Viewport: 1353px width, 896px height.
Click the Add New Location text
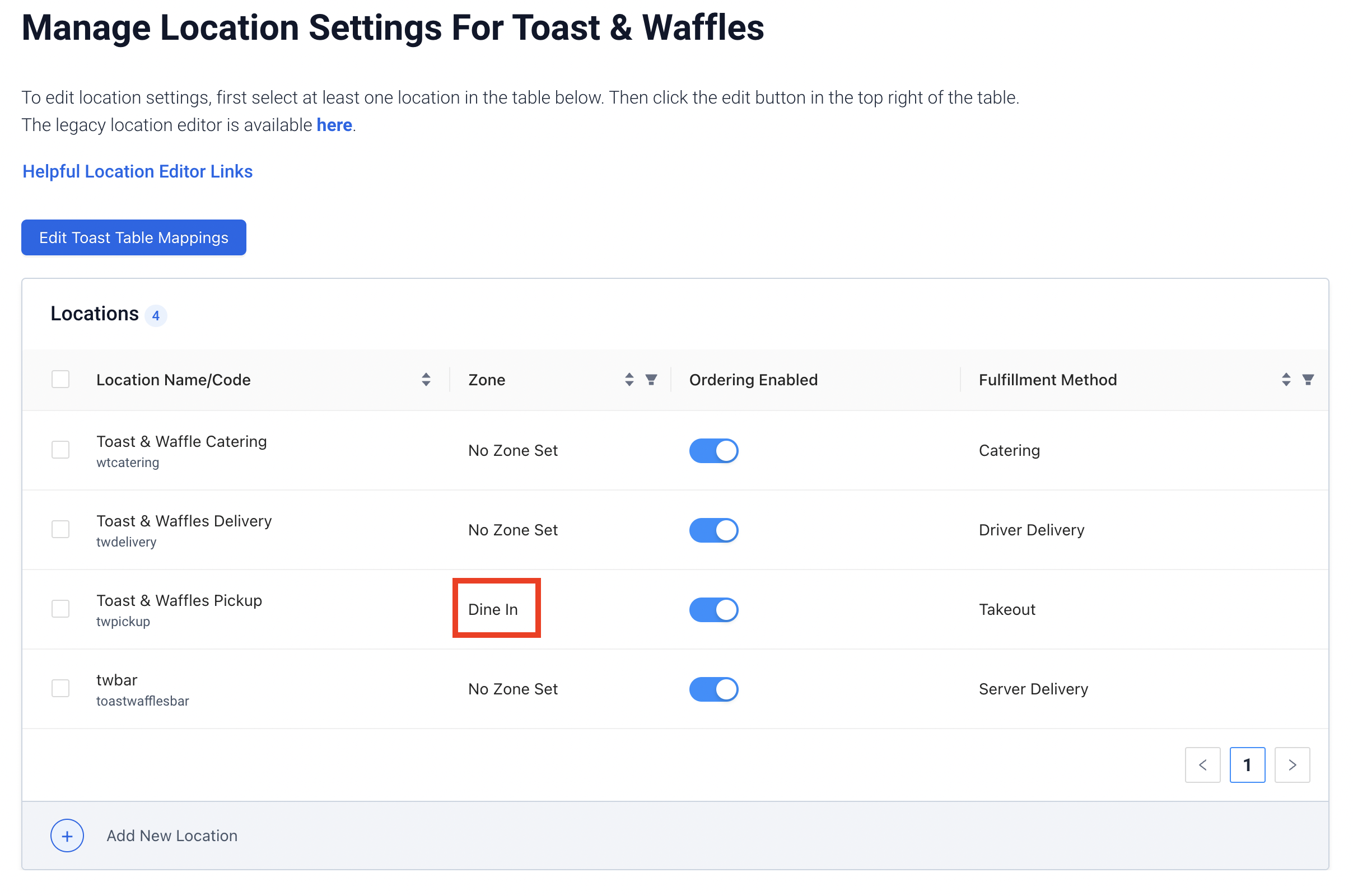click(172, 836)
